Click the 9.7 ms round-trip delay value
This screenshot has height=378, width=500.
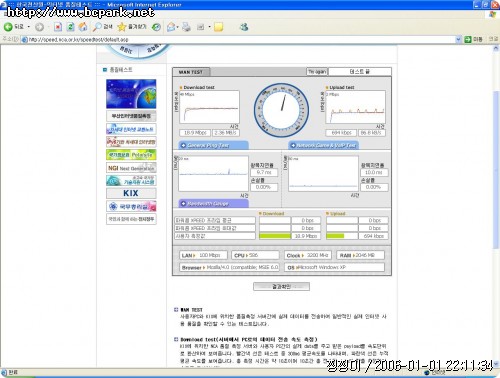264,172
